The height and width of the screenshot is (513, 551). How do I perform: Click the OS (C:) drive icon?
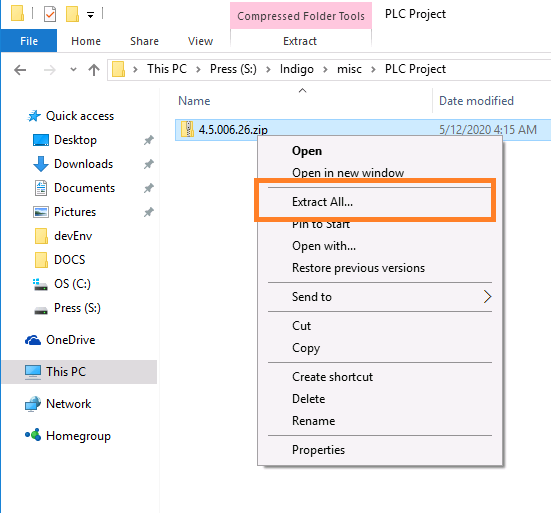click(x=40, y=285)
